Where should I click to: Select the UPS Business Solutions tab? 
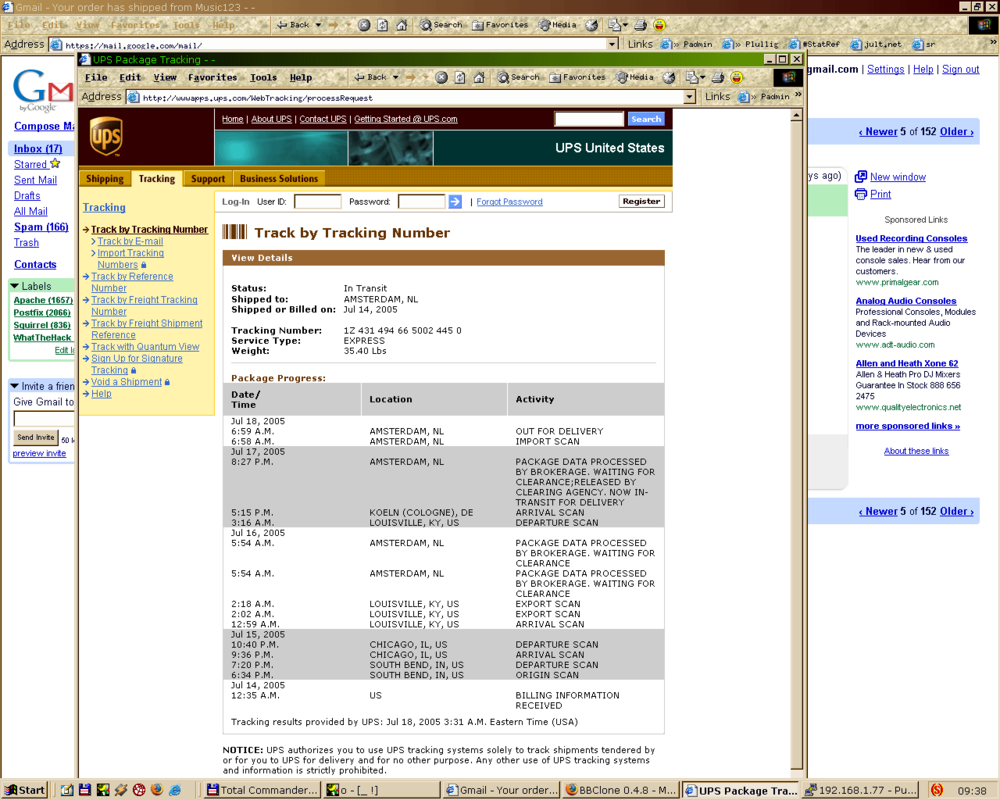[x=279, y=179]
